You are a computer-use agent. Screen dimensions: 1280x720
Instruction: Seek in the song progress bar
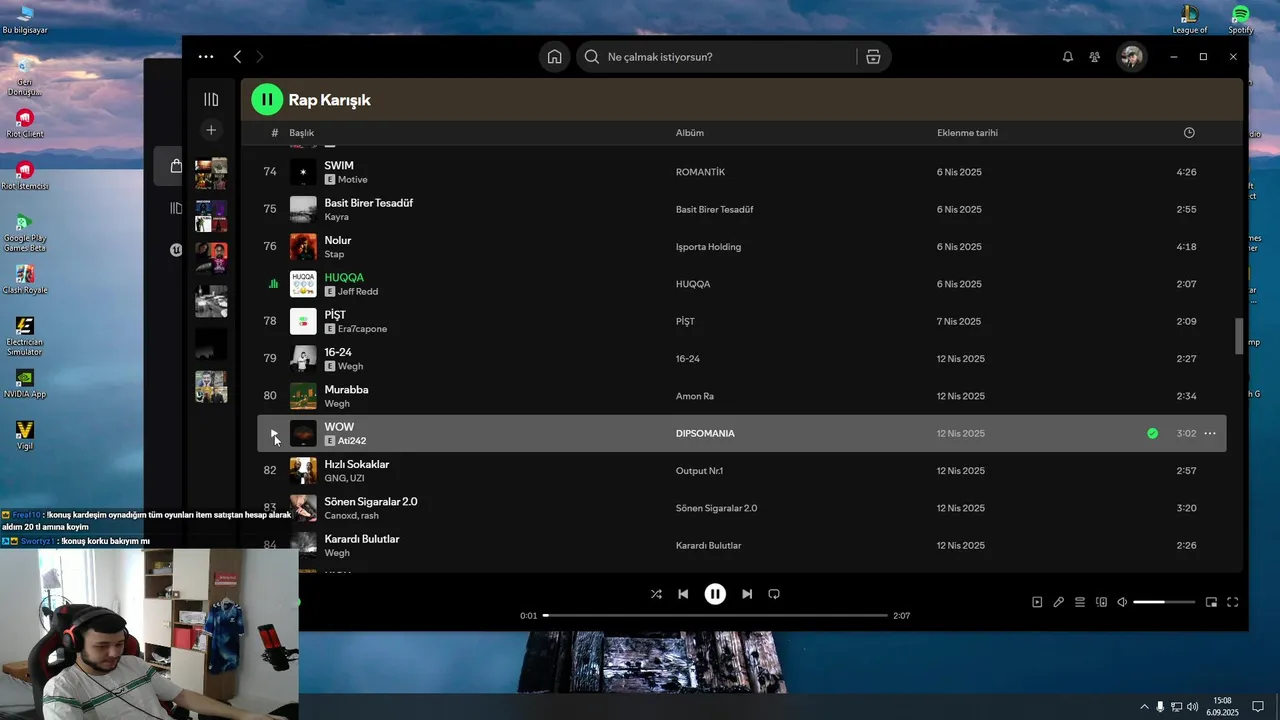715,616
